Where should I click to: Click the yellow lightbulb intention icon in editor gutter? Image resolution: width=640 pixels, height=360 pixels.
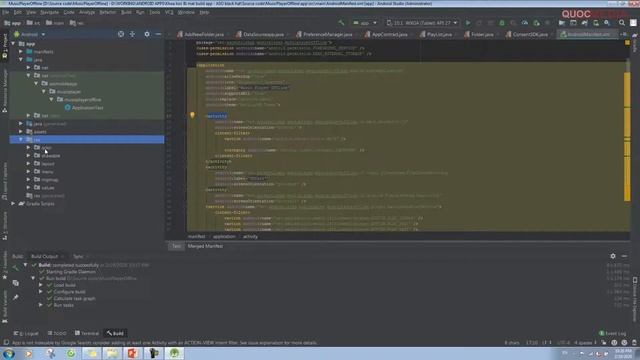click(x=192, y=116)
